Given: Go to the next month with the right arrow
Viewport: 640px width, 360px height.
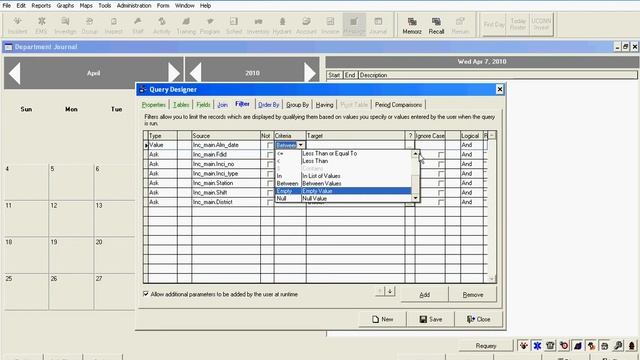Looking at the screenshot, I should tap(174, 73).
